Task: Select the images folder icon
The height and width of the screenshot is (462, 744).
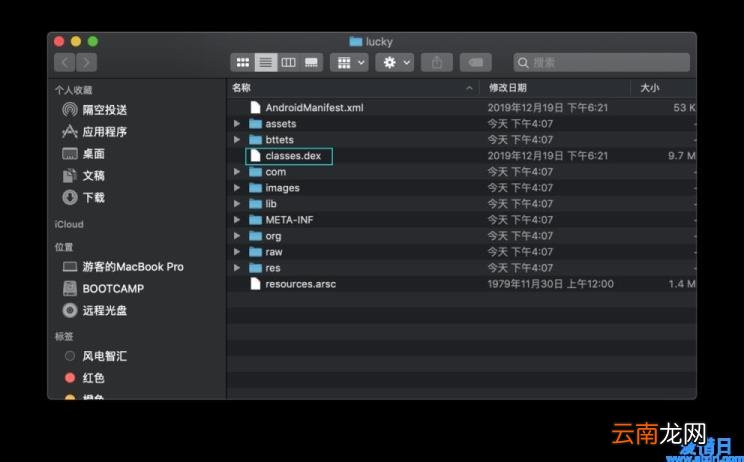Action: tap(255, 188)
